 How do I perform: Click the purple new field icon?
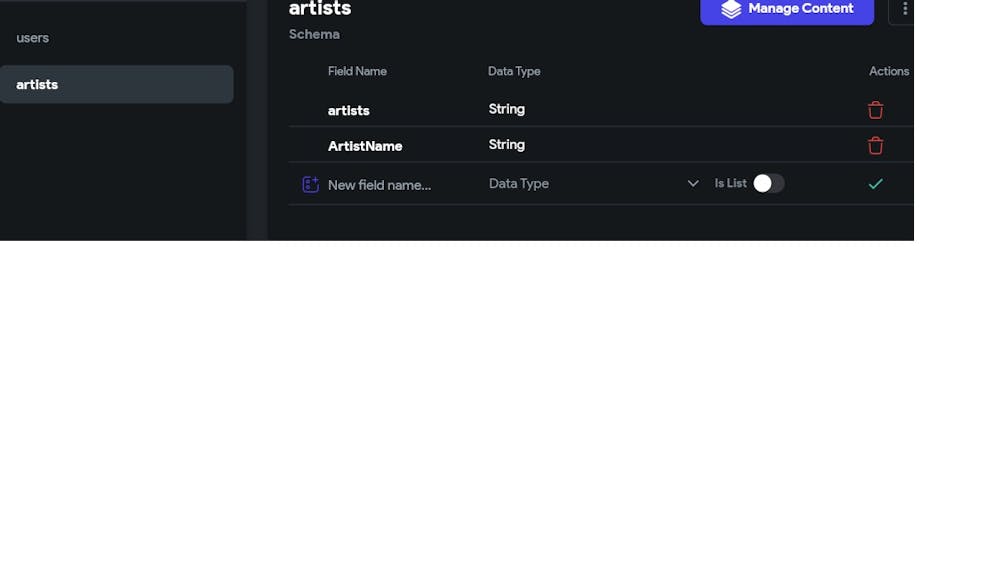(310, 184)
